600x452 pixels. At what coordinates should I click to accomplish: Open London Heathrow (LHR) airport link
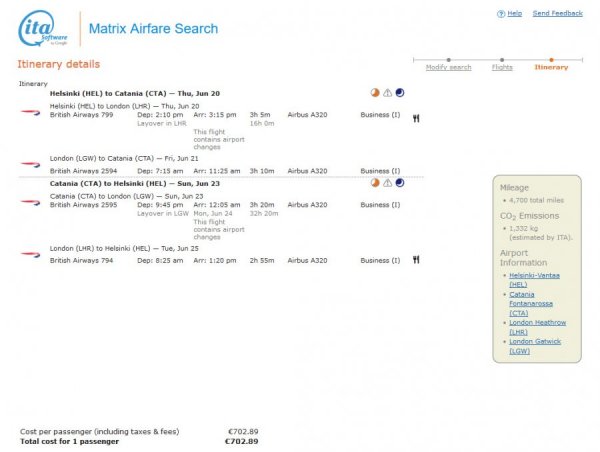click(x=535, y=327)
